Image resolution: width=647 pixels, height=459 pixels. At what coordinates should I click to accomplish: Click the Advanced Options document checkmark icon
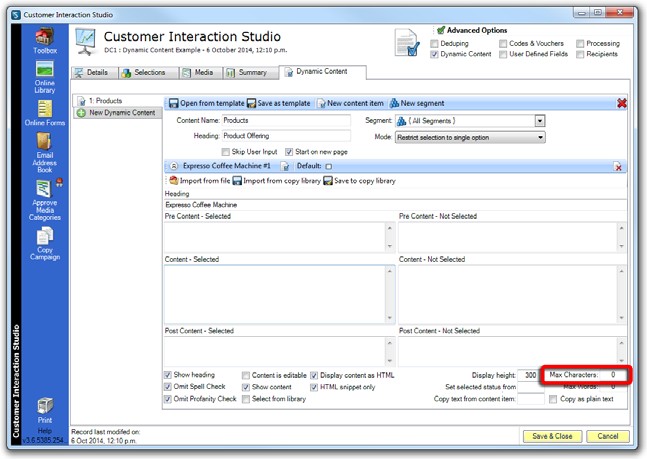click(x=407, y=42)
